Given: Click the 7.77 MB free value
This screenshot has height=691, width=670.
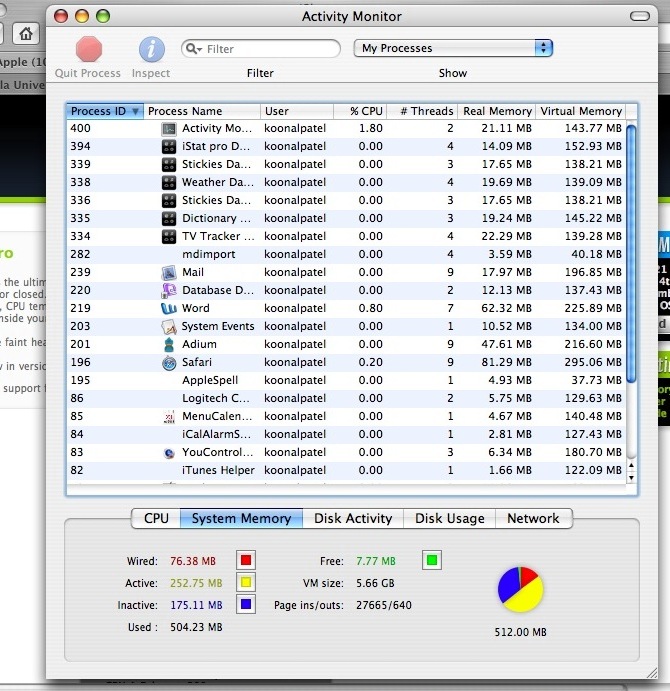Looking at the screenshot, I should click(x=376, y=561).
